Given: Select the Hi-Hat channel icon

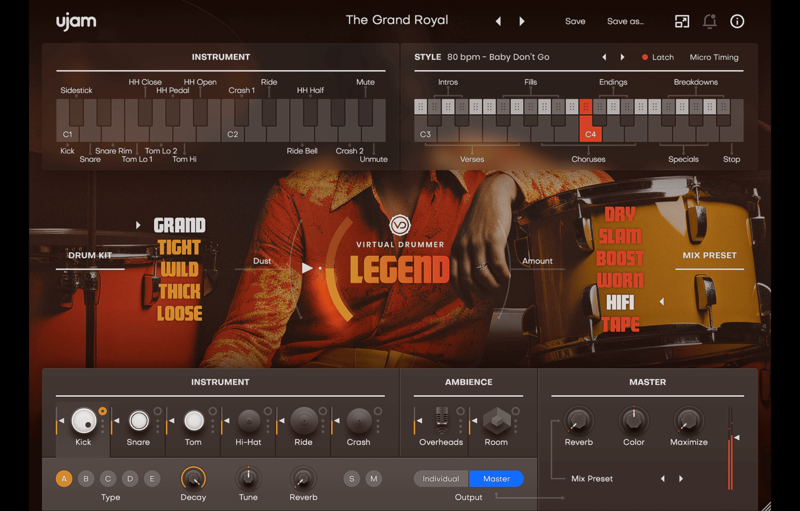Looking at the screenshot, I should click(x=249, y=421).
